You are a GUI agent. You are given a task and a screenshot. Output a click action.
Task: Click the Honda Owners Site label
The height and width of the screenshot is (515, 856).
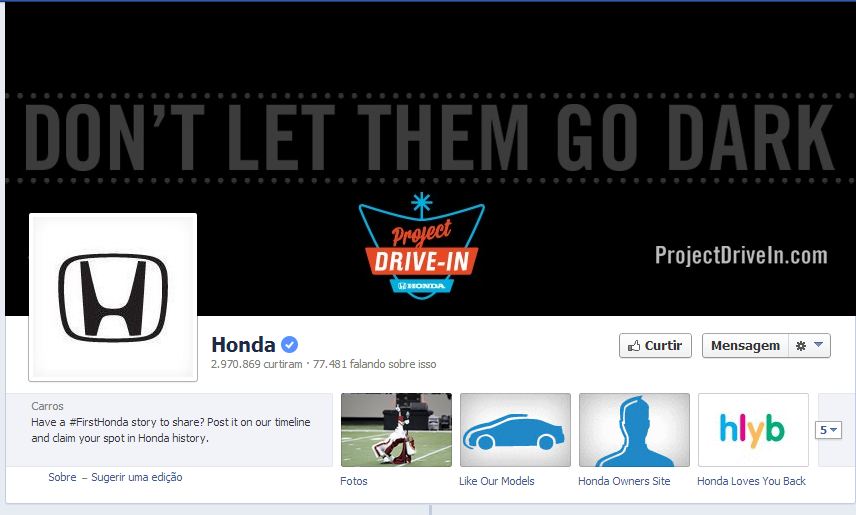click(624, 481)
